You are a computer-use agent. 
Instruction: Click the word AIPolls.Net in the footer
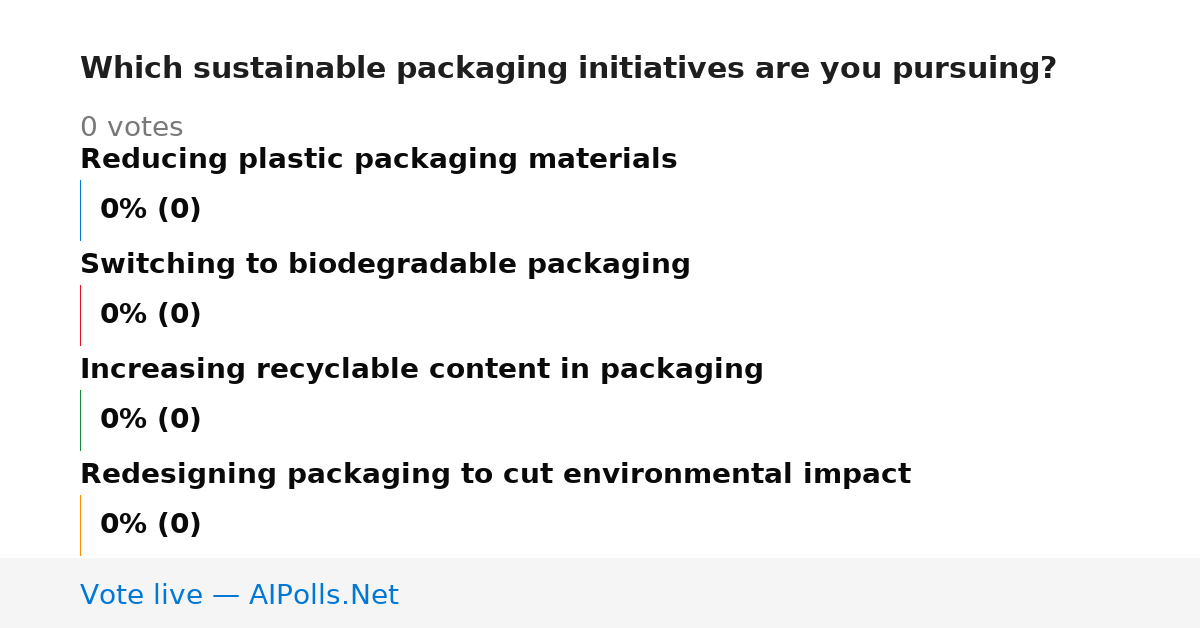click(x=323, y=595)
